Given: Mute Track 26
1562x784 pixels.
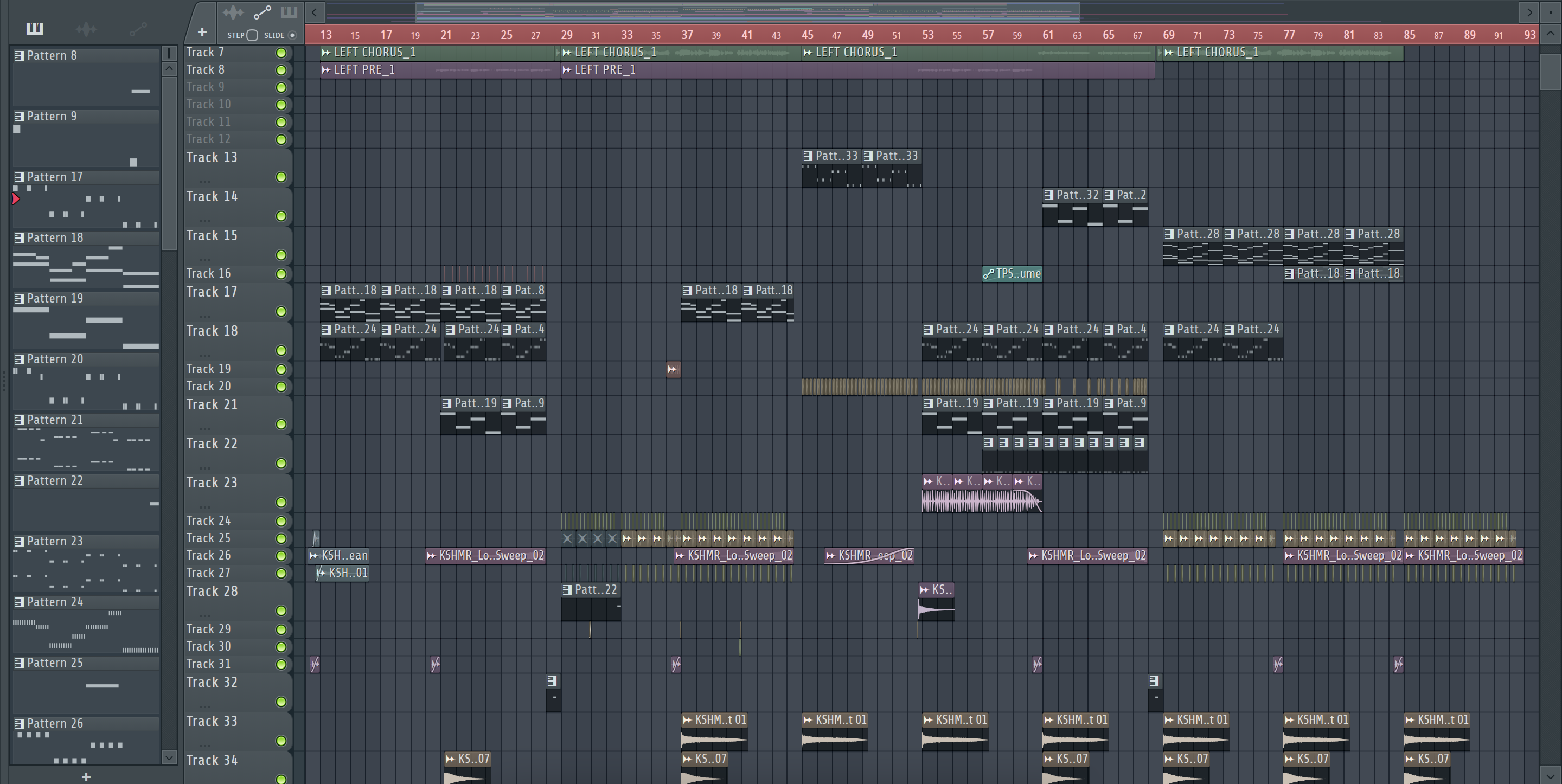Looking at the screenshot, I should click(x=281, y=556).
